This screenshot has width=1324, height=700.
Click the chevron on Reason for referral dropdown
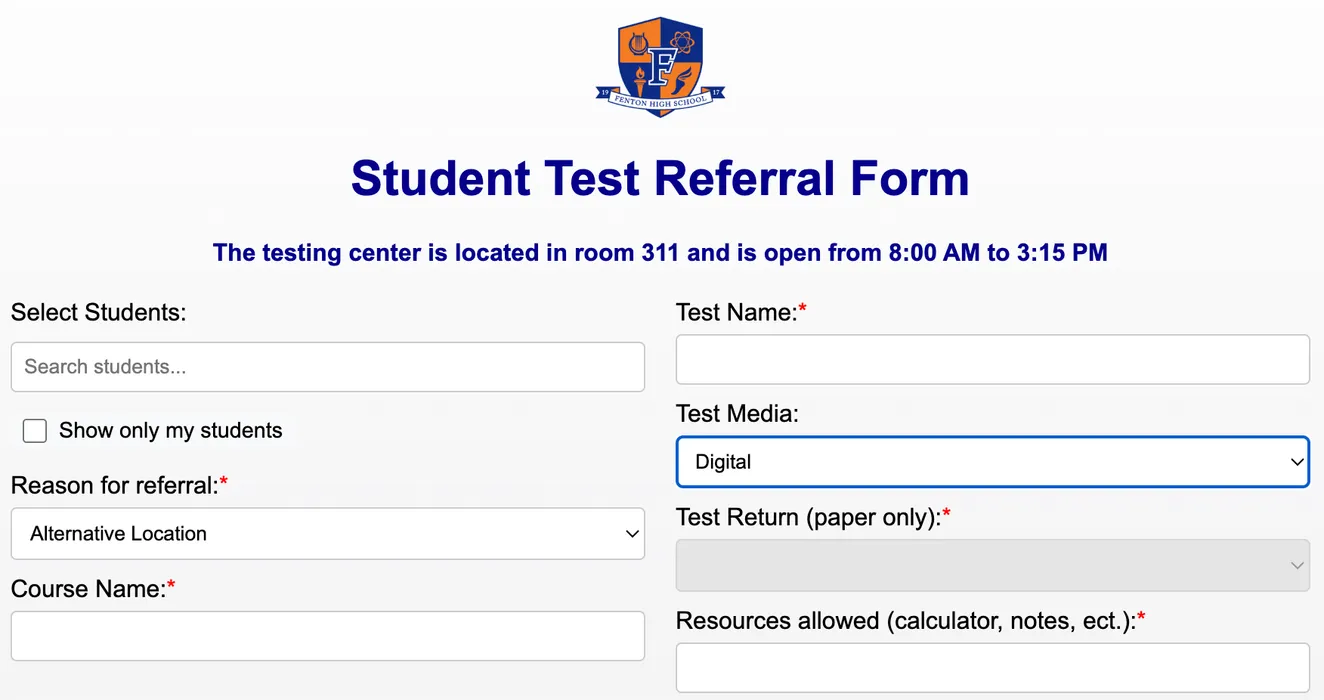click(x=632, y=534)
